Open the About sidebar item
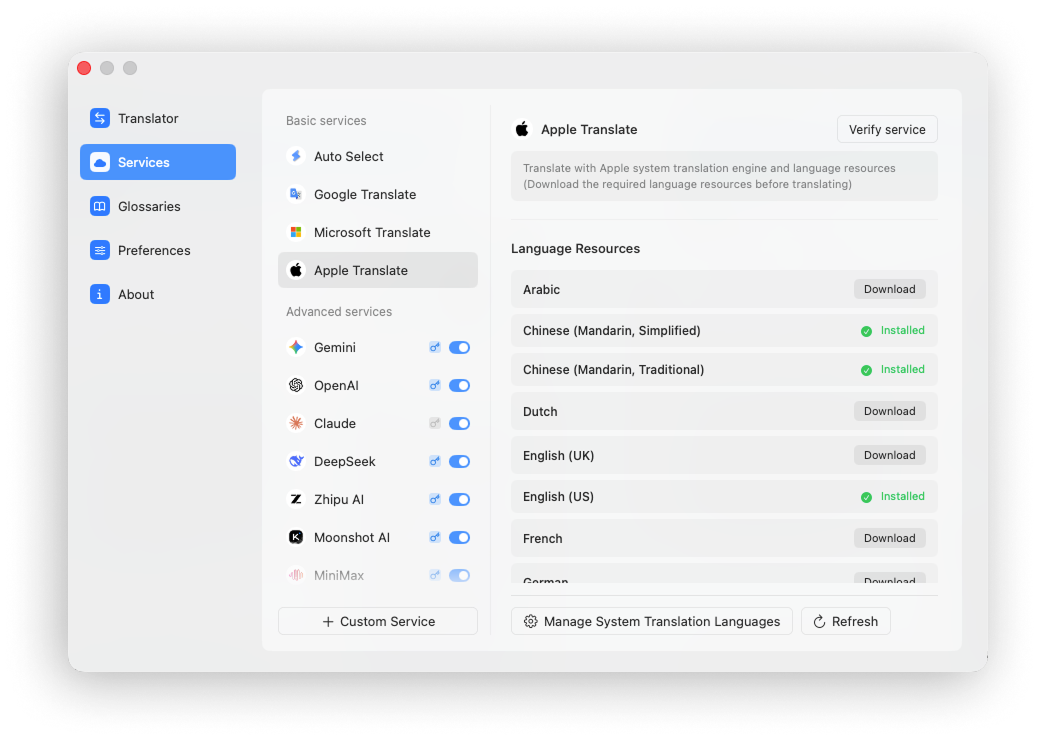Image resolution: width=1040 pixels, height=740 pixels. (x=158, y=294)
